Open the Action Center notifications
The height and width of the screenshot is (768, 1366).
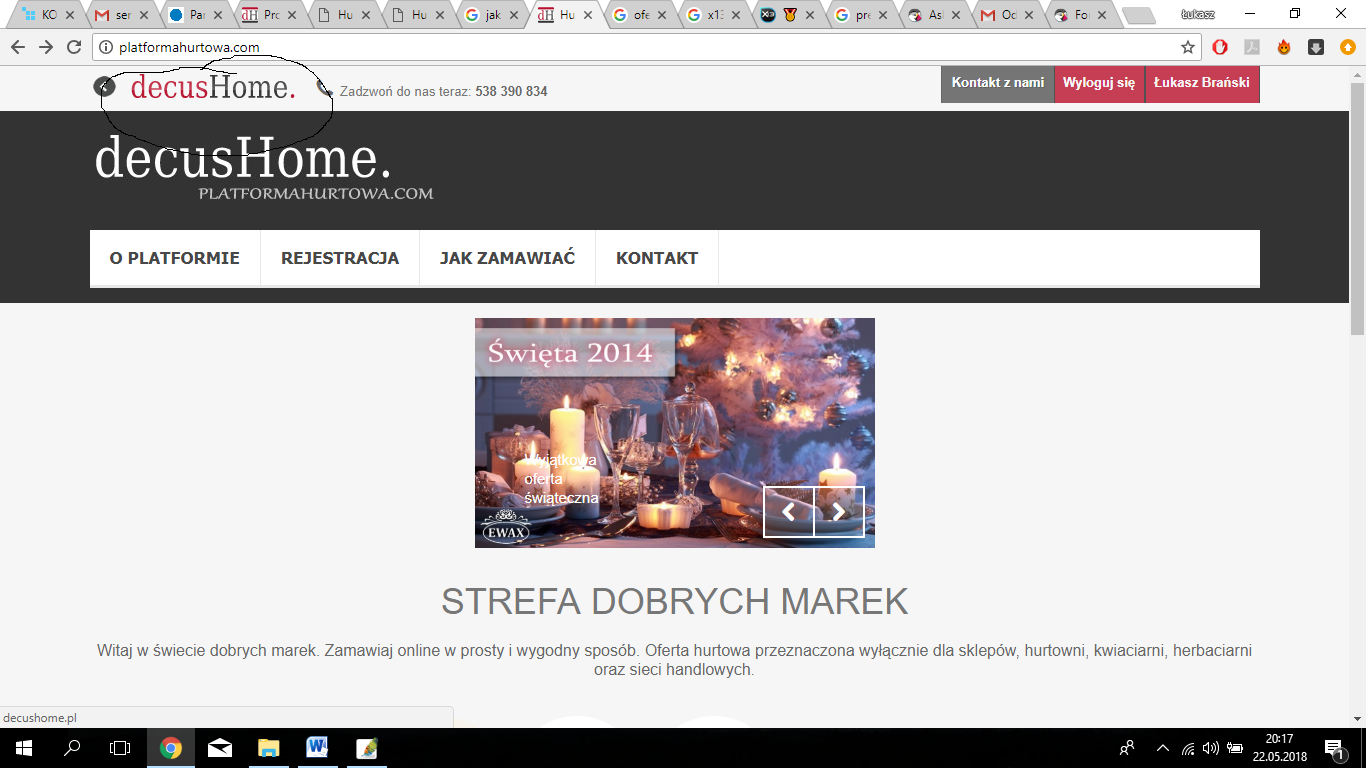pos(1334,747)
